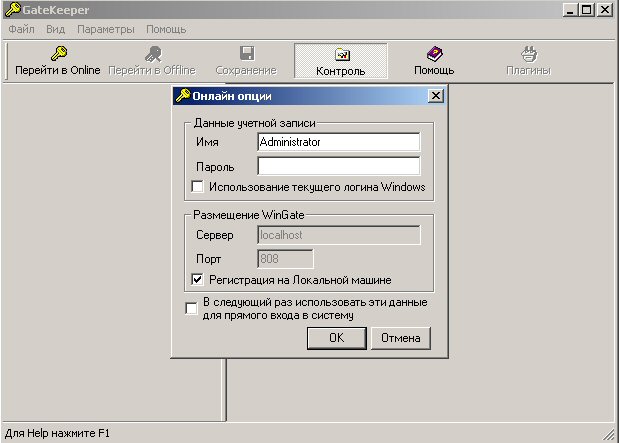Minimize the GateKeeper window

coord(570,9)
